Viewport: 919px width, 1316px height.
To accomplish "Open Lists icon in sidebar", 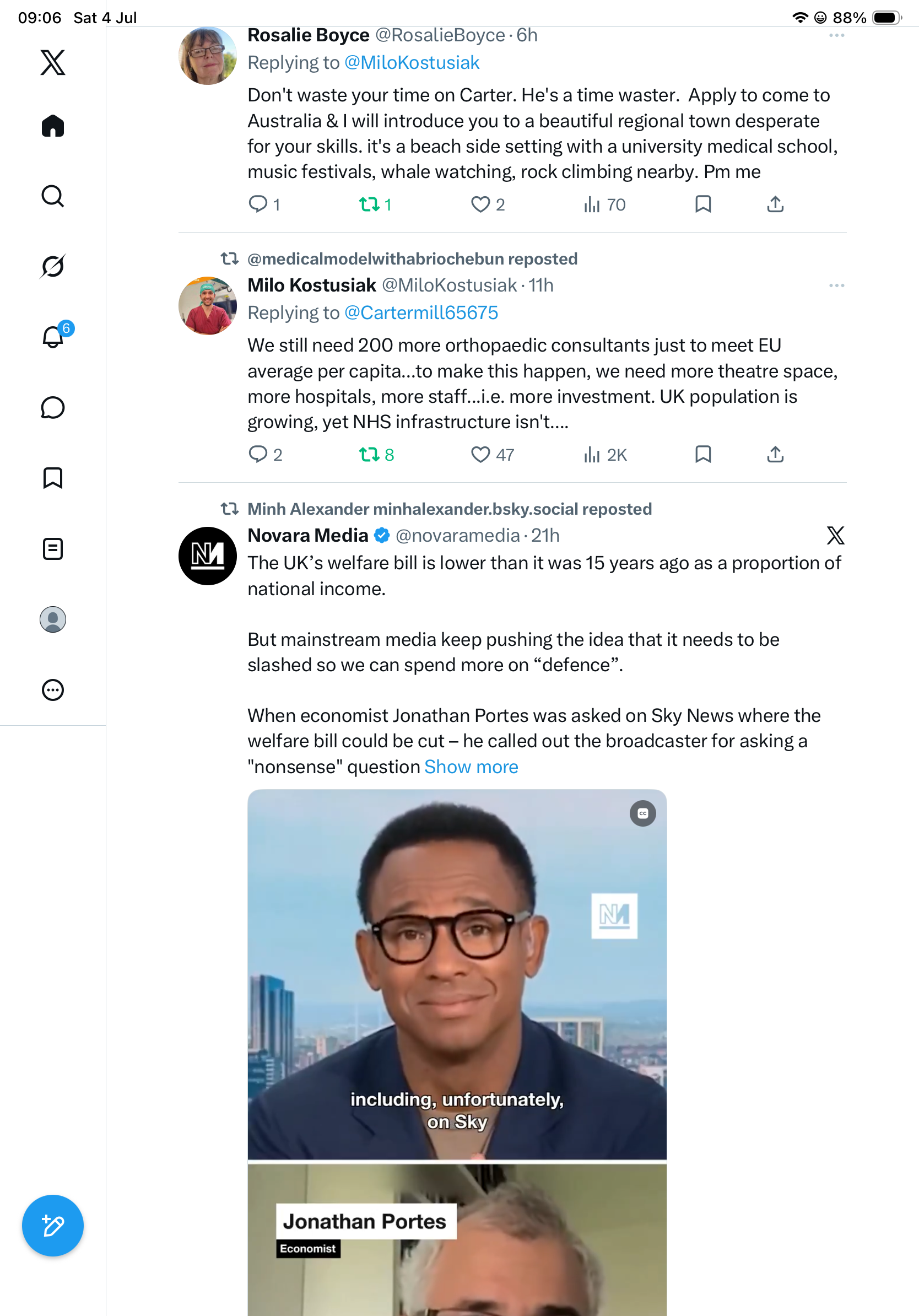I will (53, 548).
